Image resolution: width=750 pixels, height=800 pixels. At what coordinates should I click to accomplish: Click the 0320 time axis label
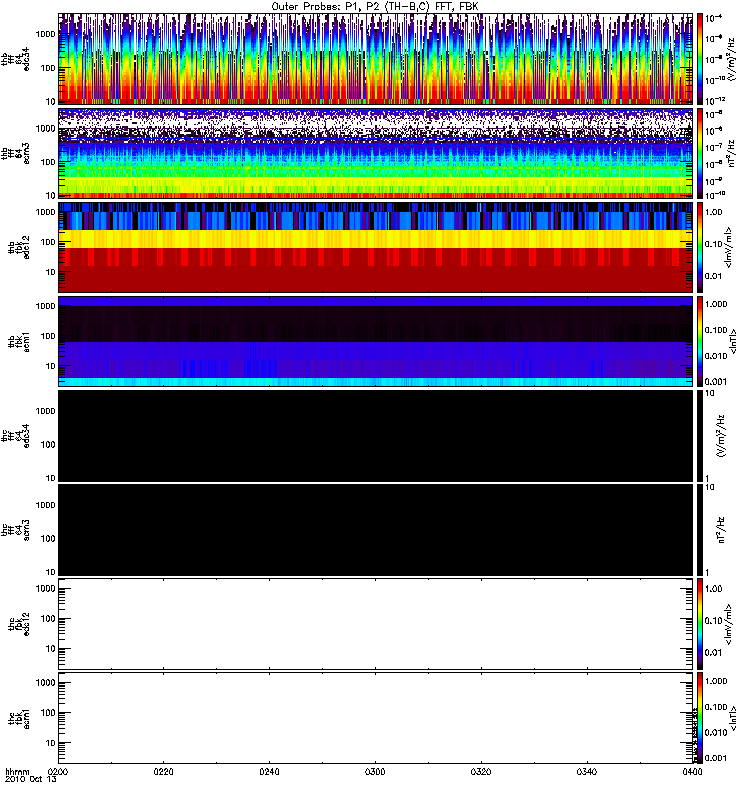[481, 771]
